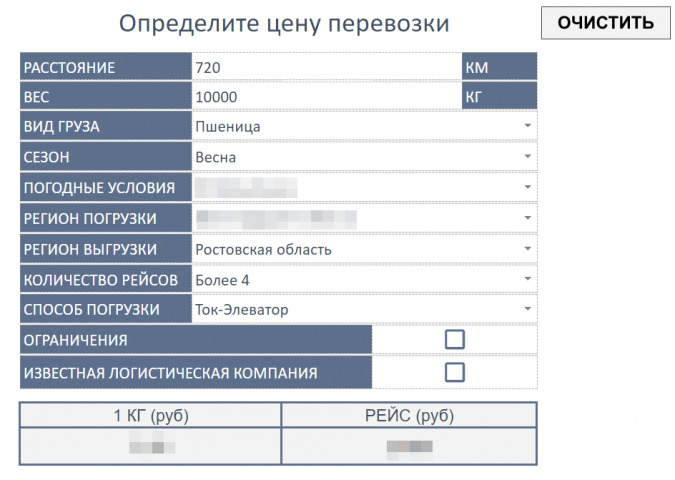The width and height of the screenshot is (675, 480).
Task: Select the Весна season value
Action: (216, 157)
